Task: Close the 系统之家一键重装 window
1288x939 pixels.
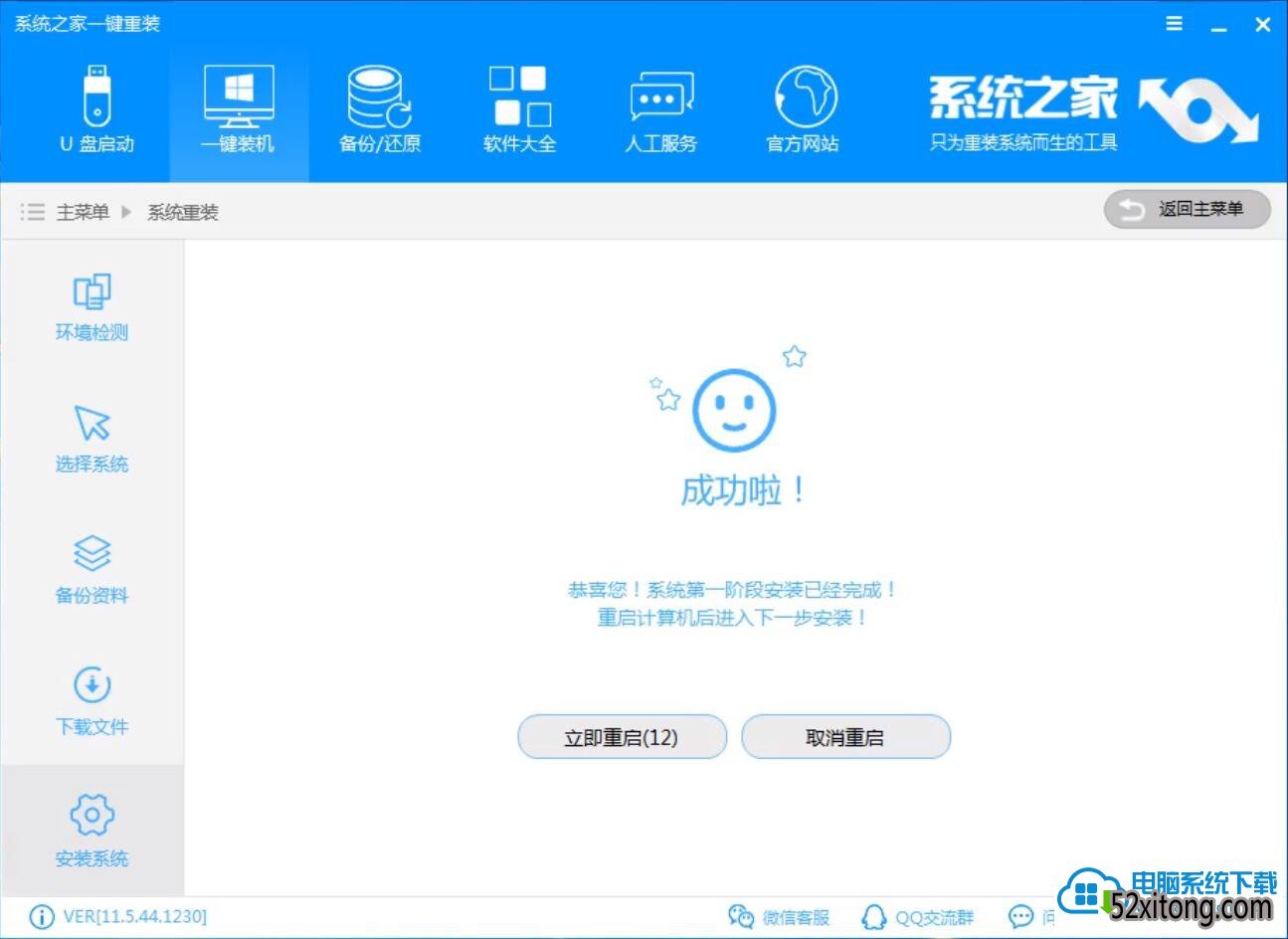Action: coord(1262,25)
